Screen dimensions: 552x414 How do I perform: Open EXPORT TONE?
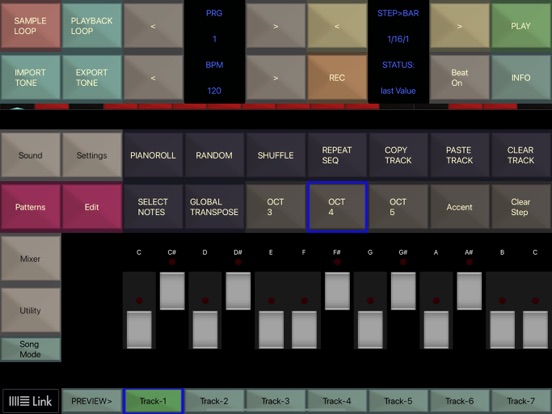92,77
